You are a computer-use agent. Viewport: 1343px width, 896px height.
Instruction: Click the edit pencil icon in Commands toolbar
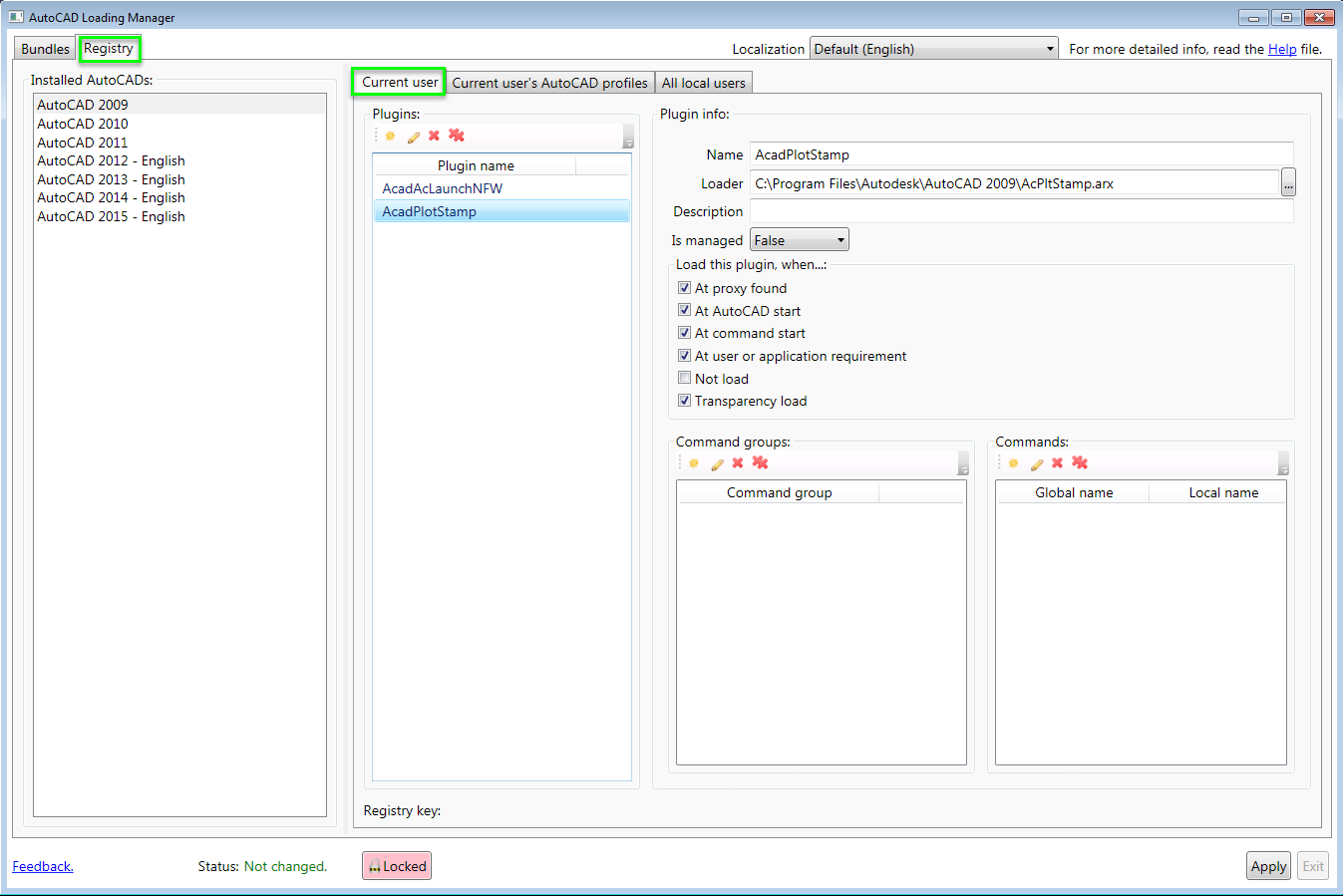tap(1036, 463)
